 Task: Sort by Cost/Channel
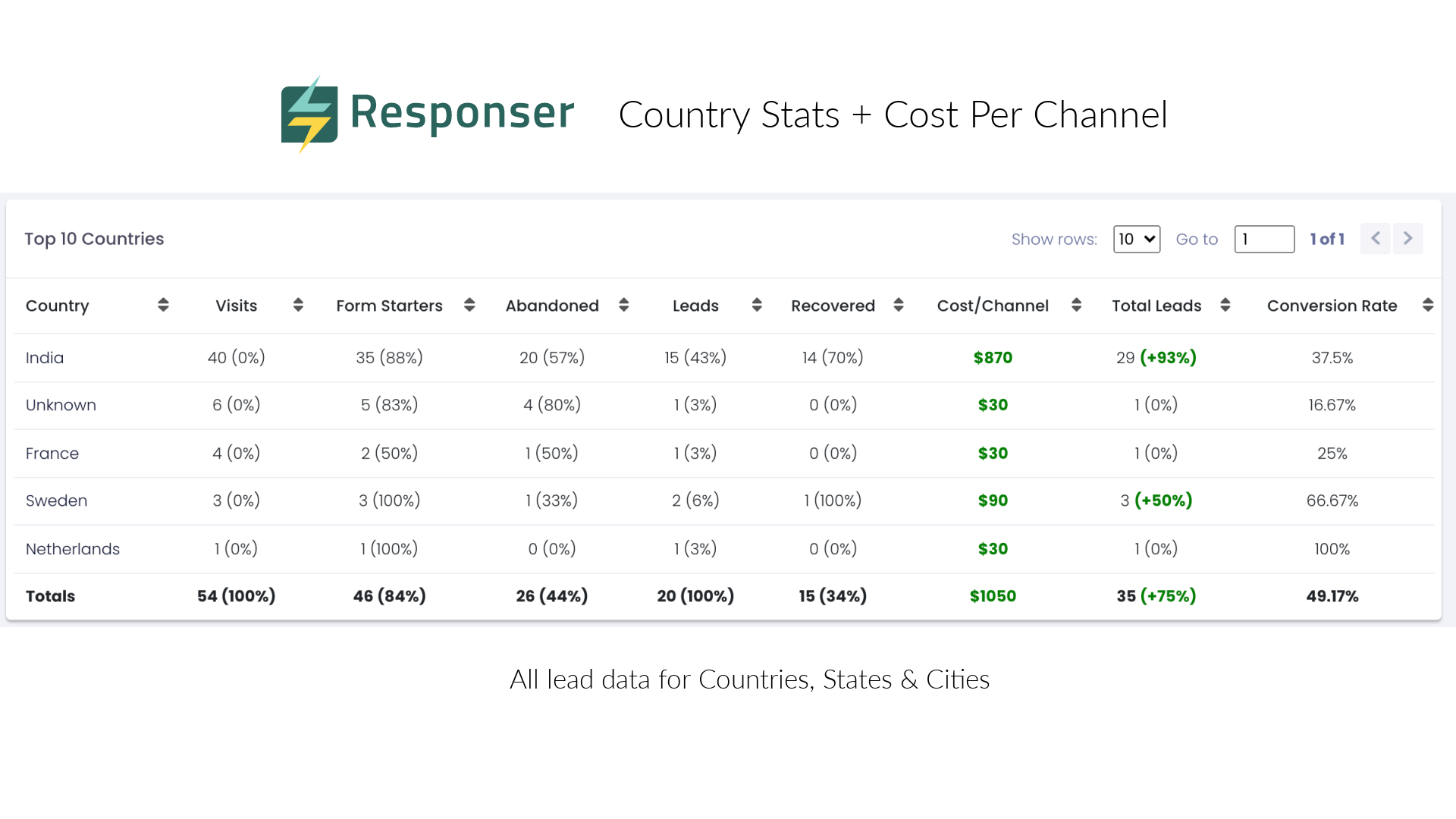1075,305
